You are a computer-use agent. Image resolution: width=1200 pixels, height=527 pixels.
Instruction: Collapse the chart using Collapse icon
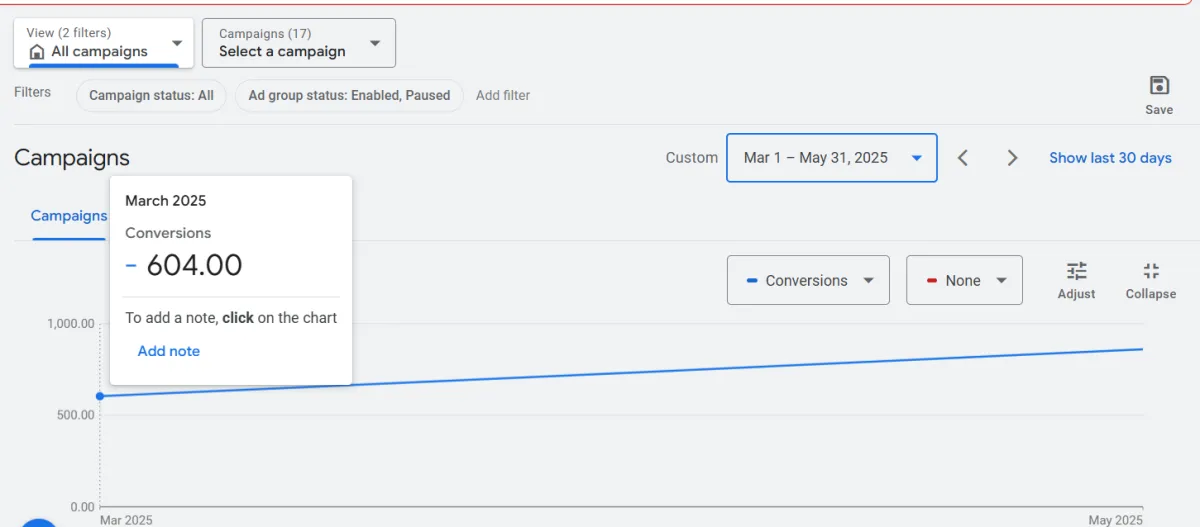[x=1150, y=271]
